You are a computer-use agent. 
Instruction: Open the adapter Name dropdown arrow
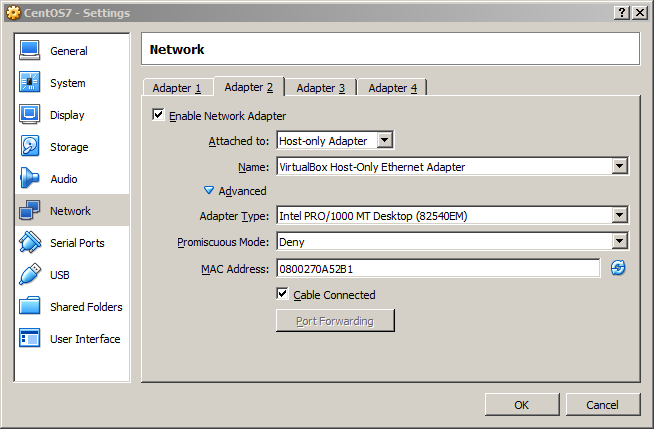620,166
